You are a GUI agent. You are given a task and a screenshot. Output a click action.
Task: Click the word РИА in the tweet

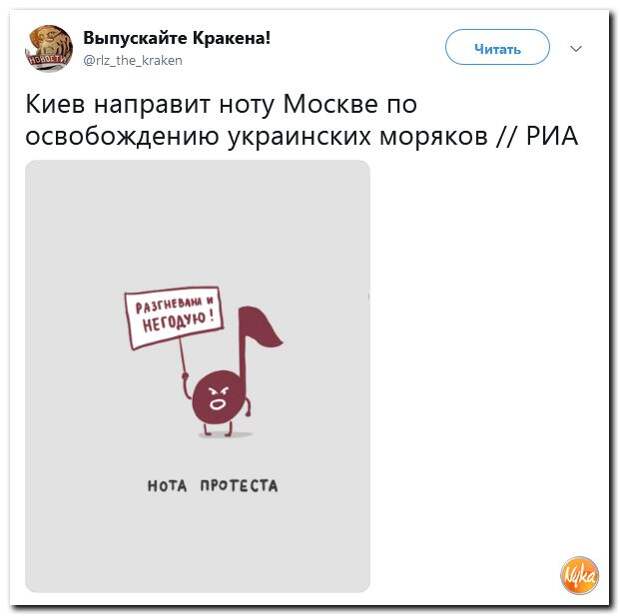point(552,136)
